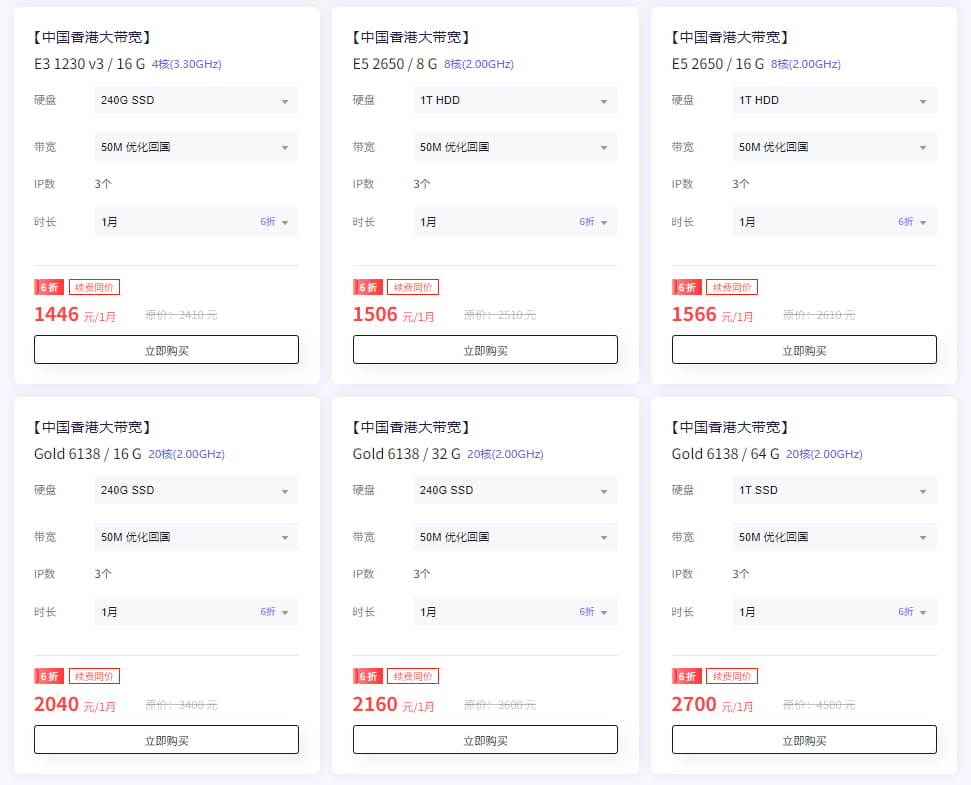The image size is (971, 785).
Task: Buy the Gold 6138 / 32 G plan now
Action: [x=485, y=740]
